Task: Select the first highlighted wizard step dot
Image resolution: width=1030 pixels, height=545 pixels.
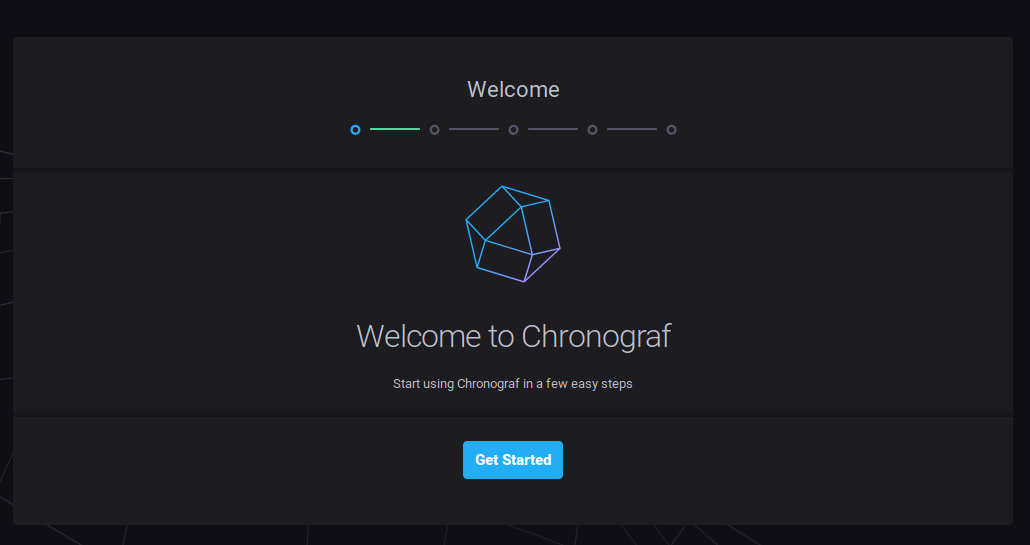Action: pyautogui.click(x=355, y=130)
